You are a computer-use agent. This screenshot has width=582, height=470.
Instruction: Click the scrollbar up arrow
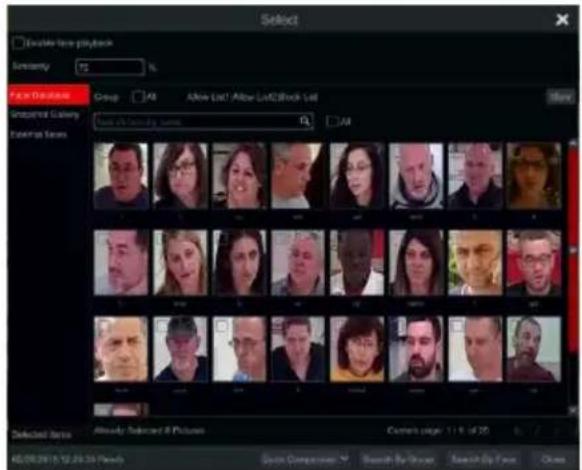573,143
